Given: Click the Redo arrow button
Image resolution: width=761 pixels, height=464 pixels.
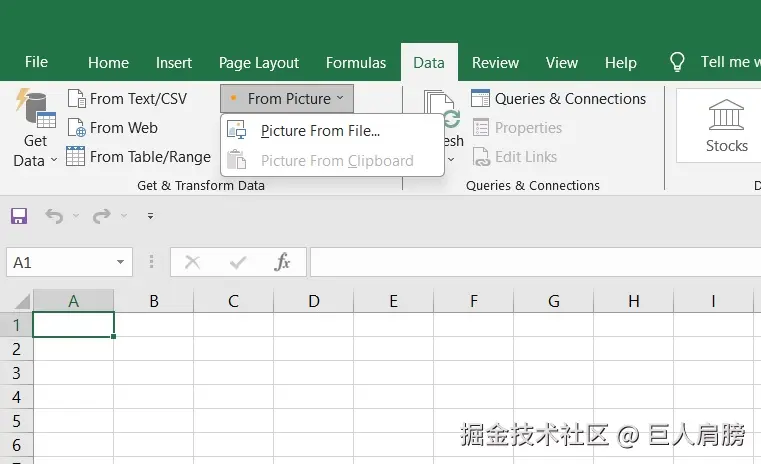Looking at the screenshot, I should pyautogui.click(x=100, y=216).
